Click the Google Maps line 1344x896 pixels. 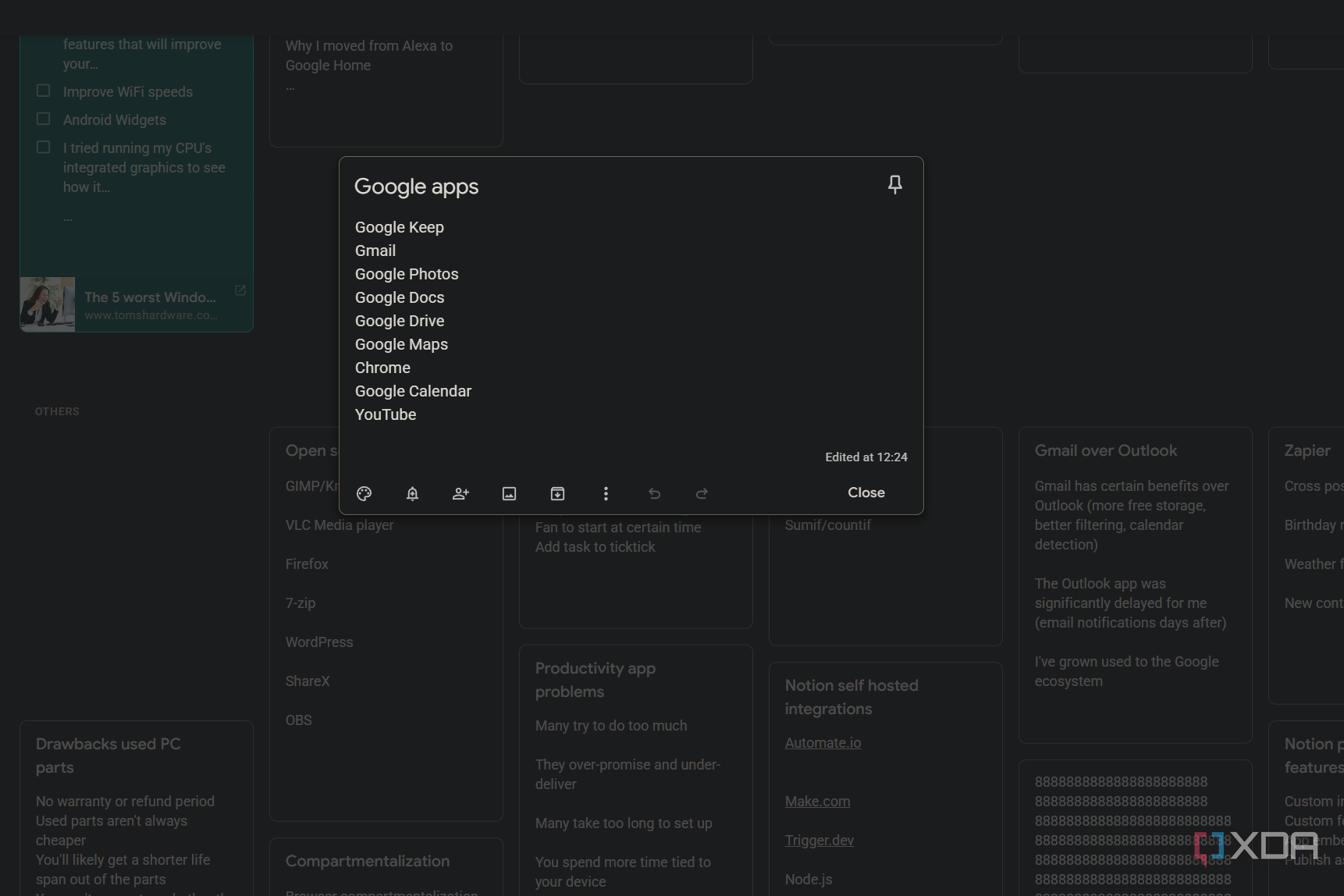coord(401,344)
